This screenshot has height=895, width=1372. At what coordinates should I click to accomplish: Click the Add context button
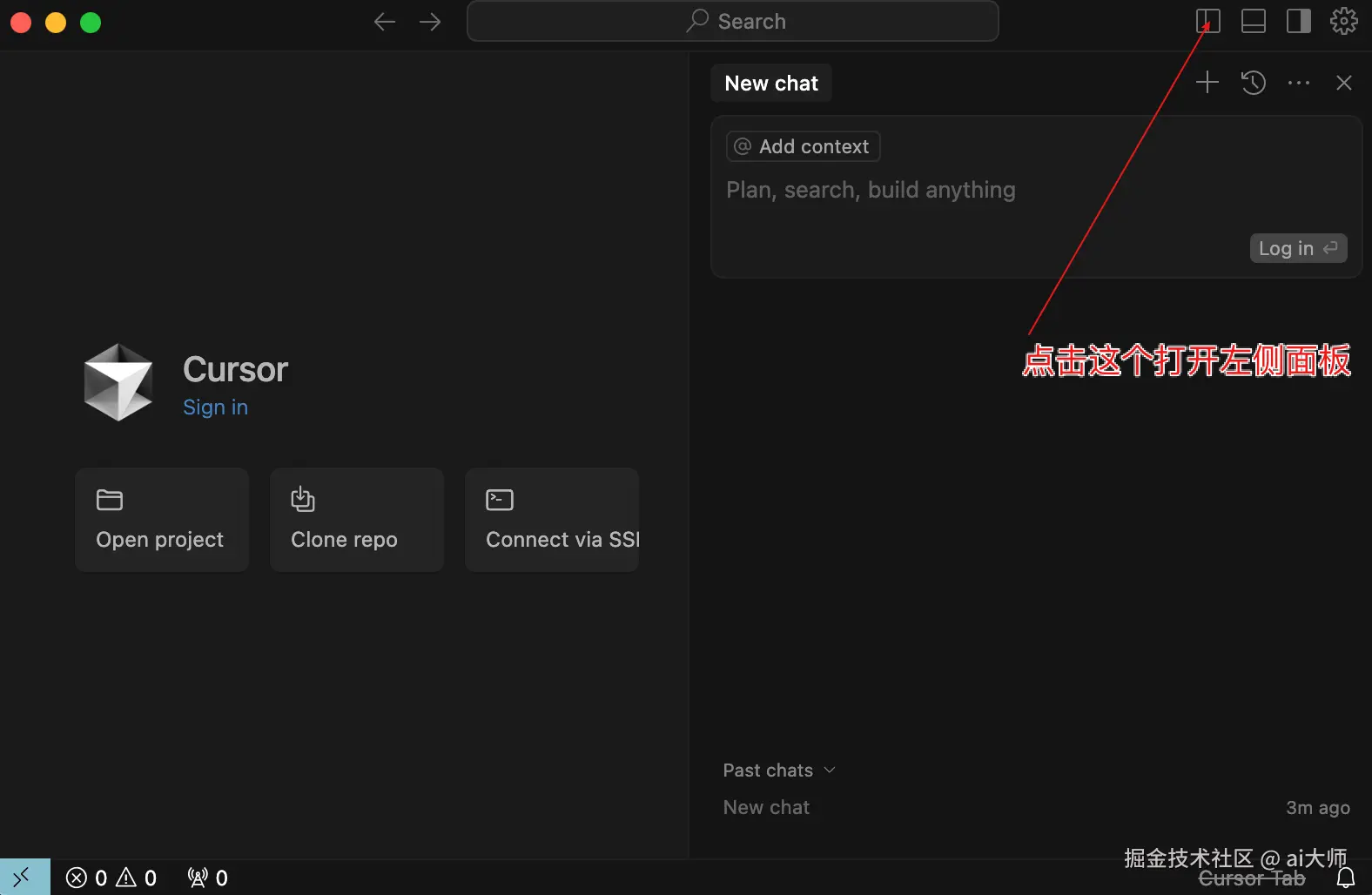point(803,146)
